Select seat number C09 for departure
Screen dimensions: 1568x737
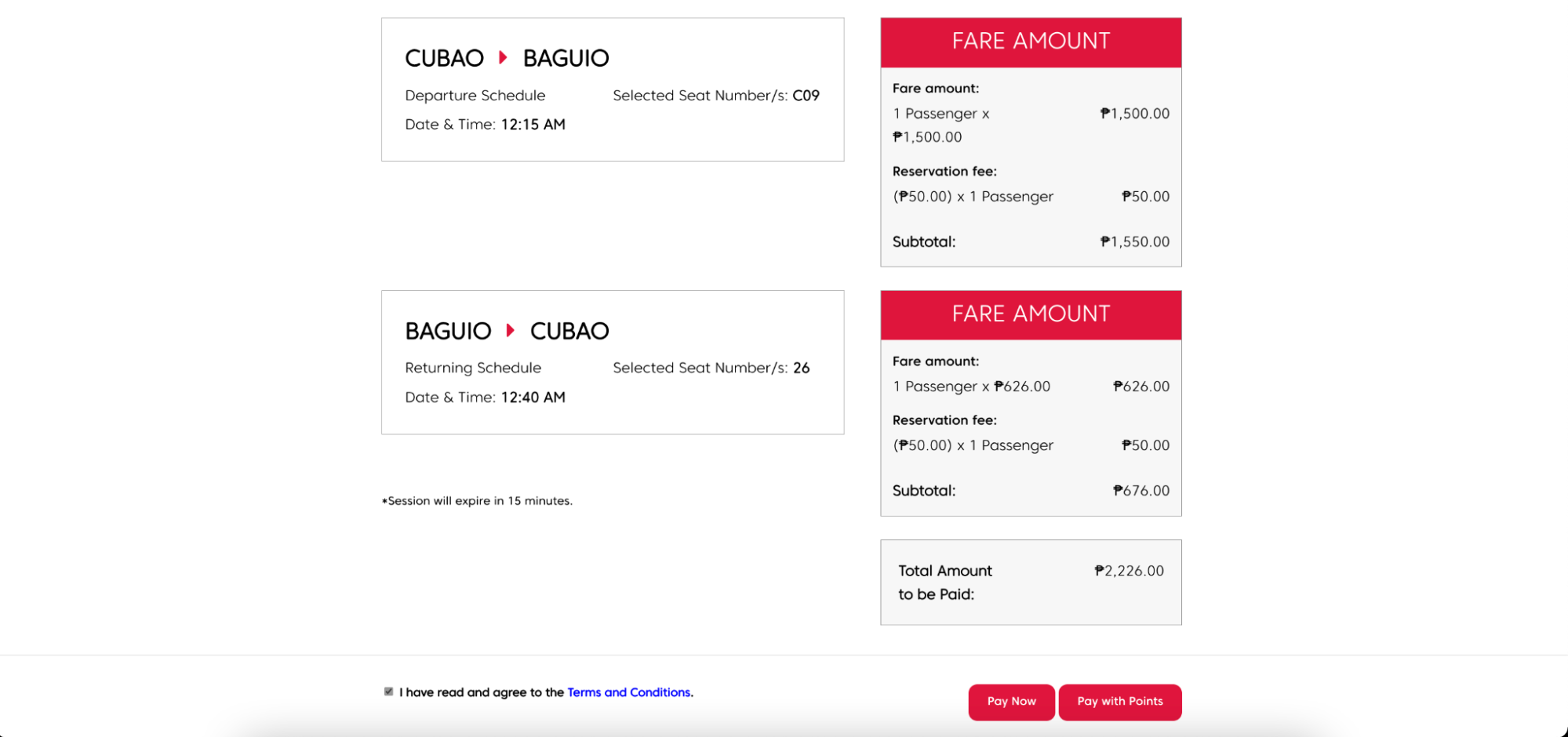(806, 95)
